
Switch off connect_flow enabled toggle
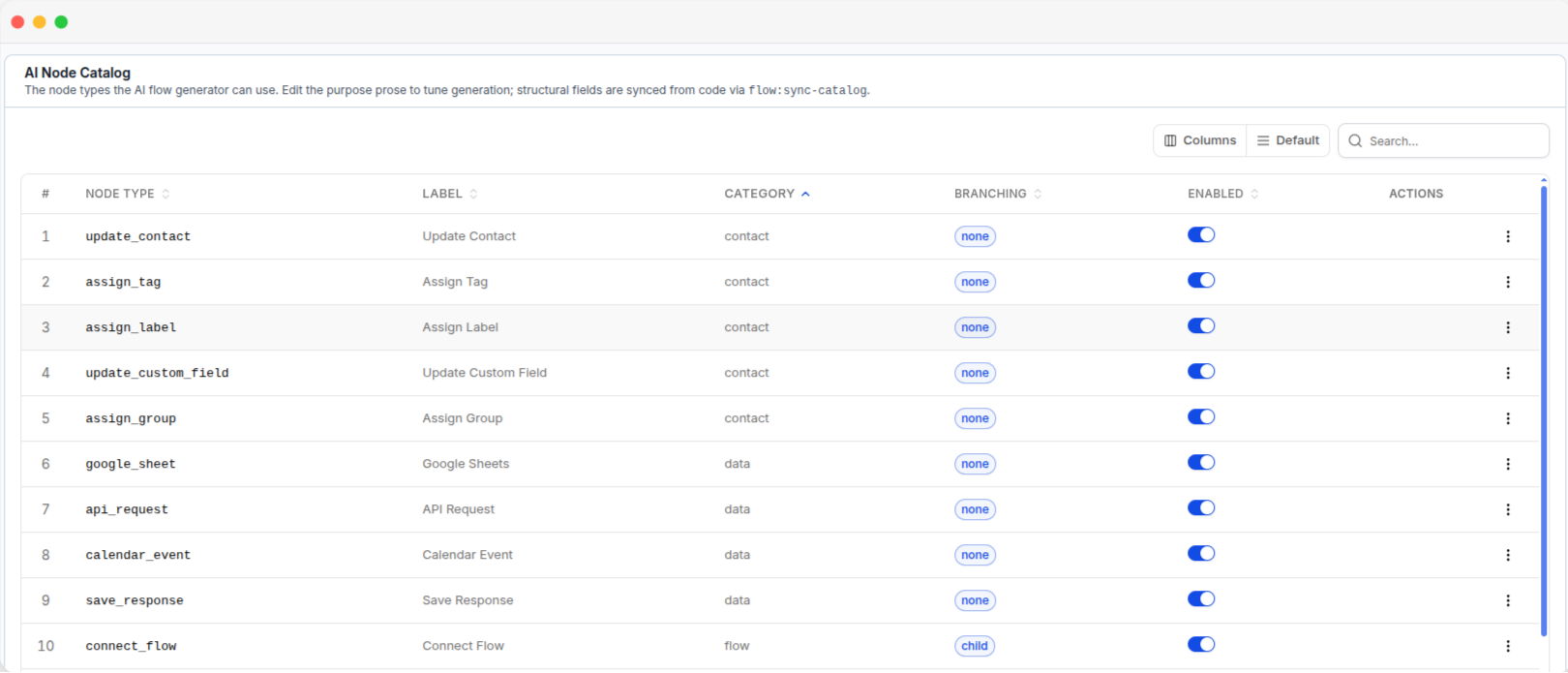point(1201,645)
